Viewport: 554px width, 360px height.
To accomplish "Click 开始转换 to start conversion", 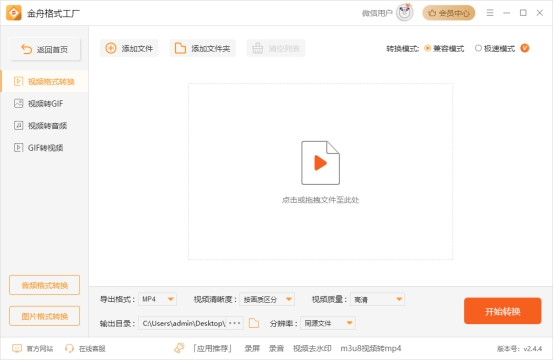I will click(x=502, y=311).
